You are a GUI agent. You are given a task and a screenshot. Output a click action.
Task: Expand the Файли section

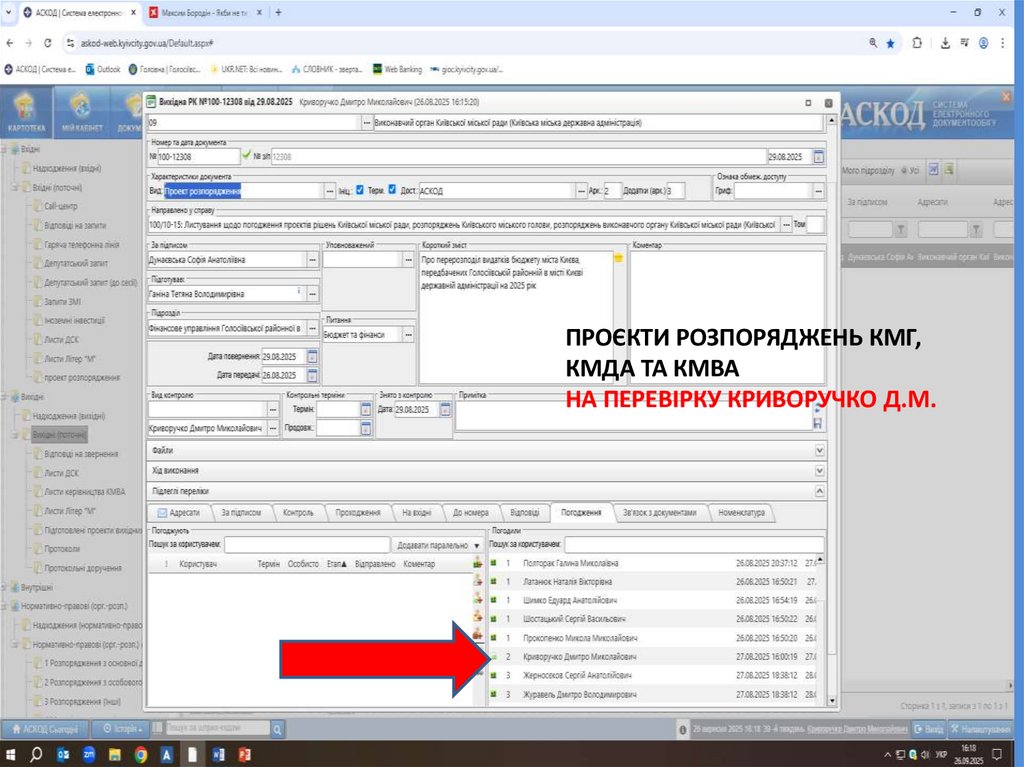pyautogui.click(x=820, y=450)
